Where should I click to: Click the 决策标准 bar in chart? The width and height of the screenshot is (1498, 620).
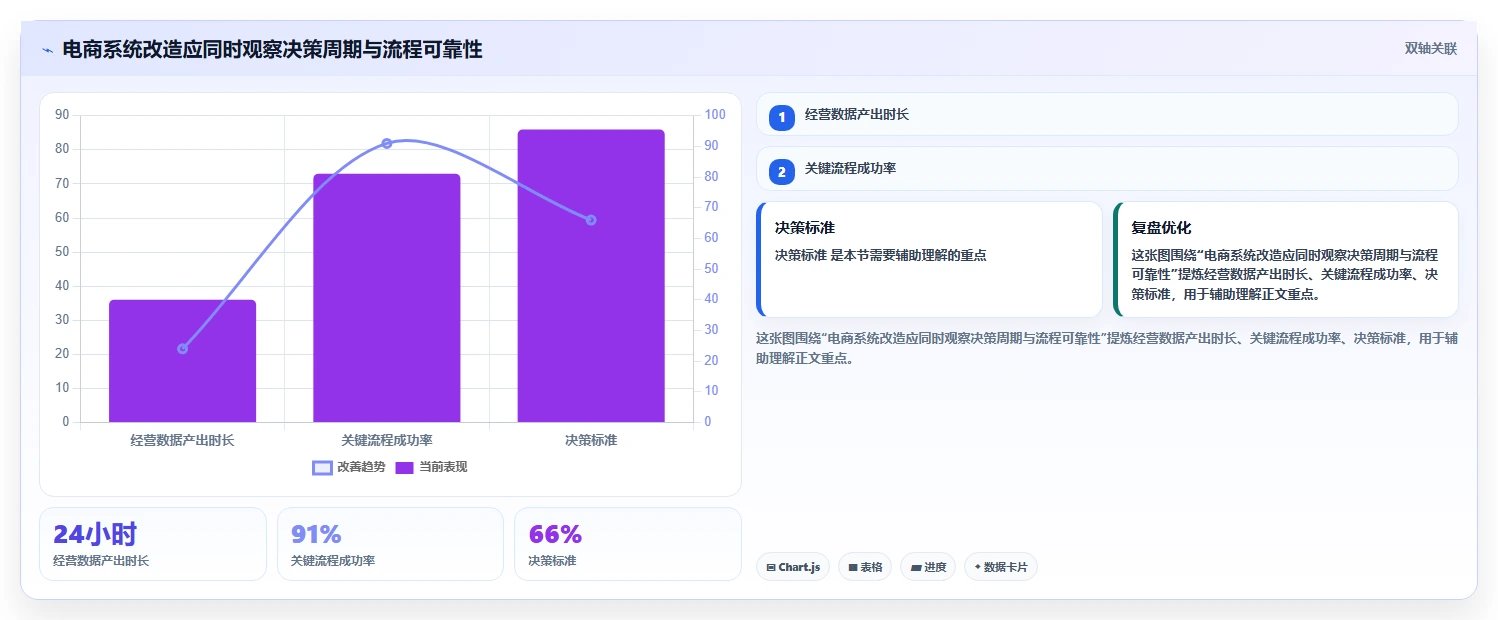coord(591,276)
